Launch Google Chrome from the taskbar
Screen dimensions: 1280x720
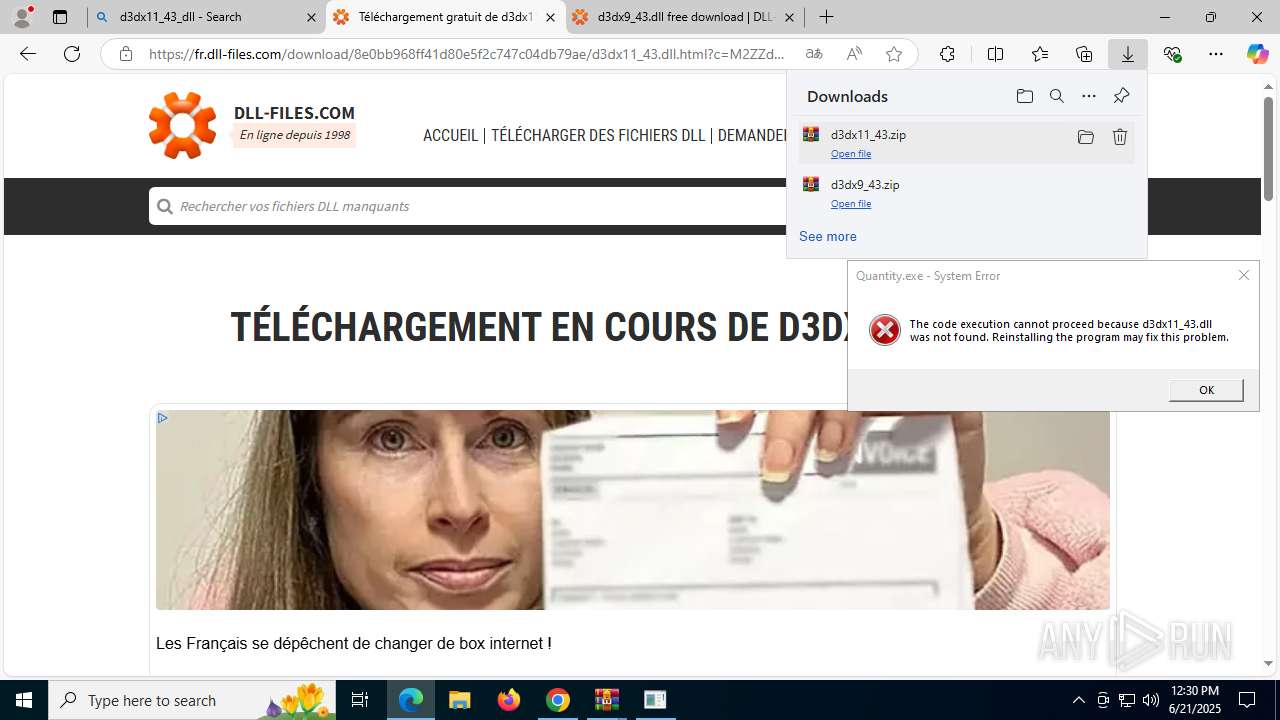coord(558,700)
